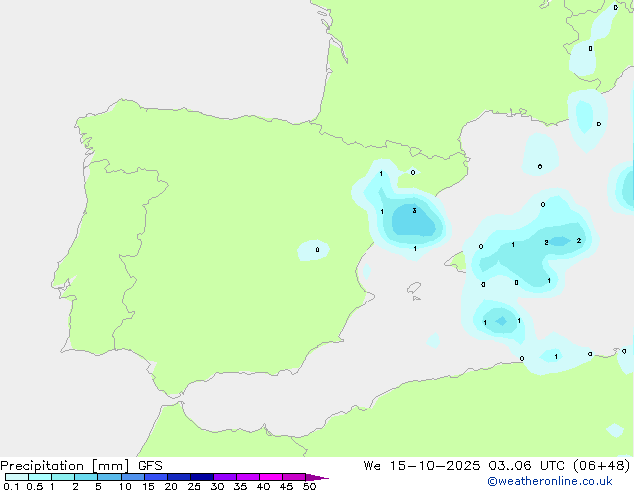Select legend swatch between 35 and 40
Viewport: 634px width, 490px height.
click(x=248, y=477)
